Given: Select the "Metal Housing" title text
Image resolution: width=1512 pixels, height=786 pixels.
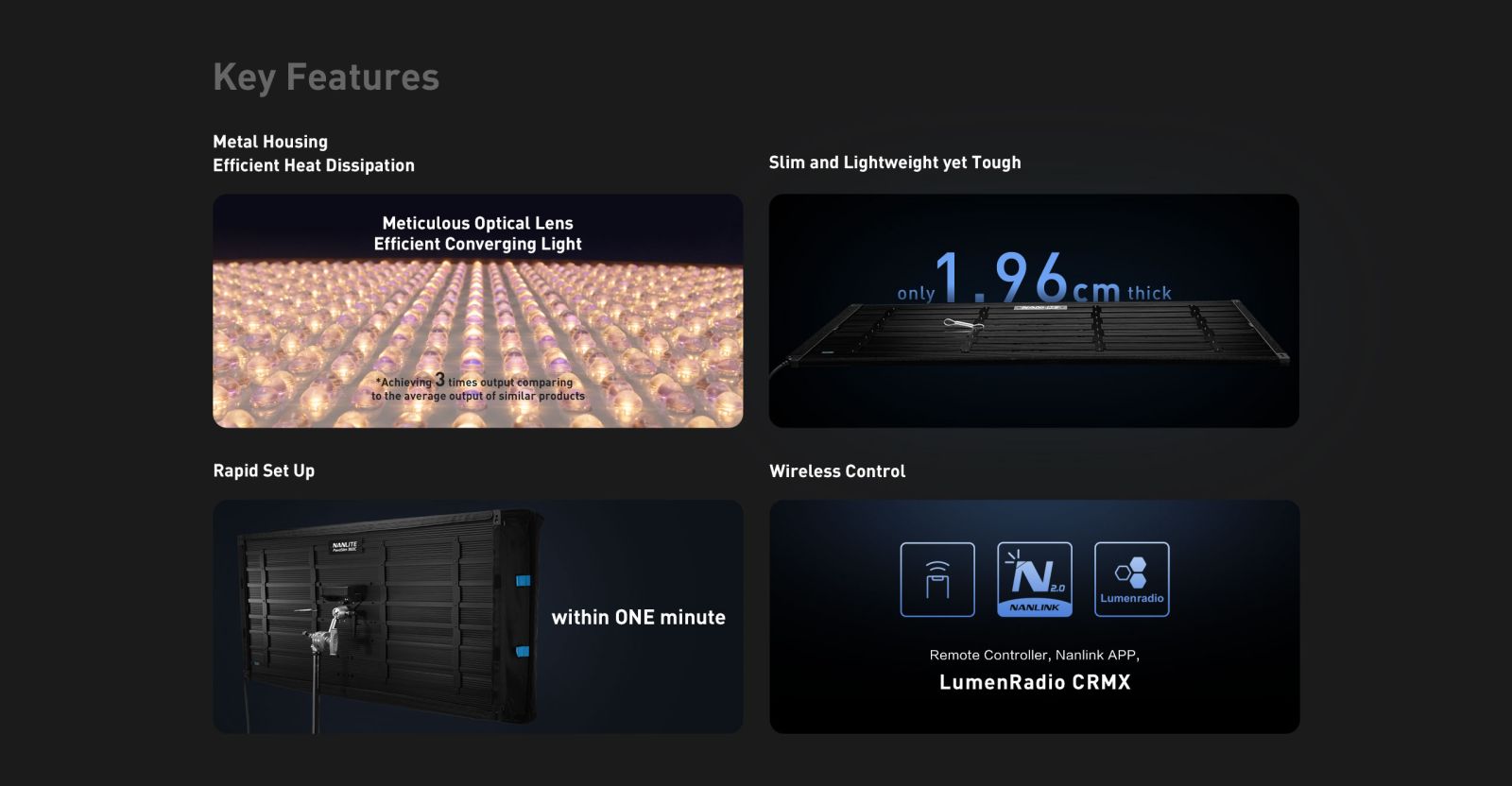Looking at the screenshot, I should coord(270,142).
